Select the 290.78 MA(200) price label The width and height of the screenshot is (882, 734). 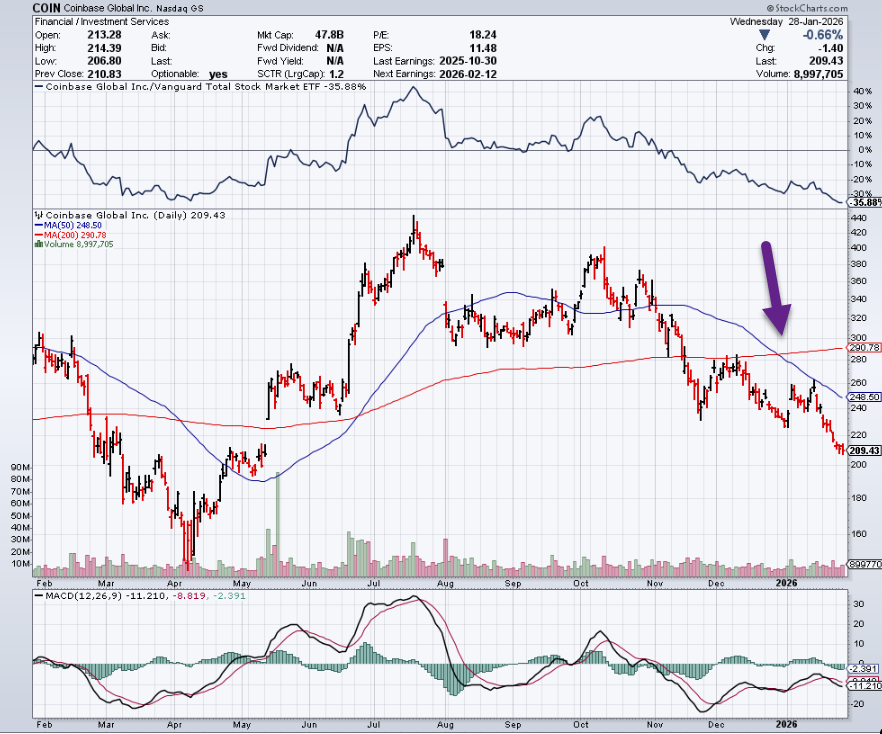(864, 347)
